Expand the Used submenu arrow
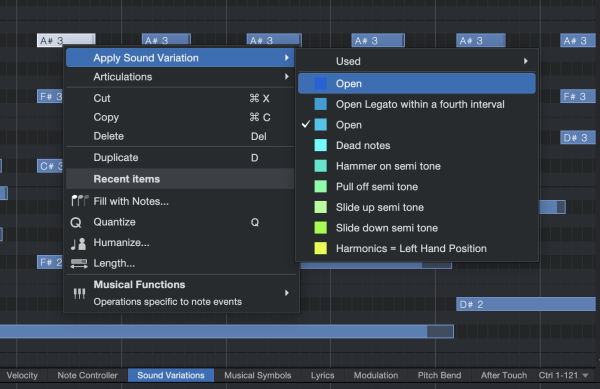Image resolution: width=600 pixels, height=389 pixels. pyautogui.click(x=526, y=61)
